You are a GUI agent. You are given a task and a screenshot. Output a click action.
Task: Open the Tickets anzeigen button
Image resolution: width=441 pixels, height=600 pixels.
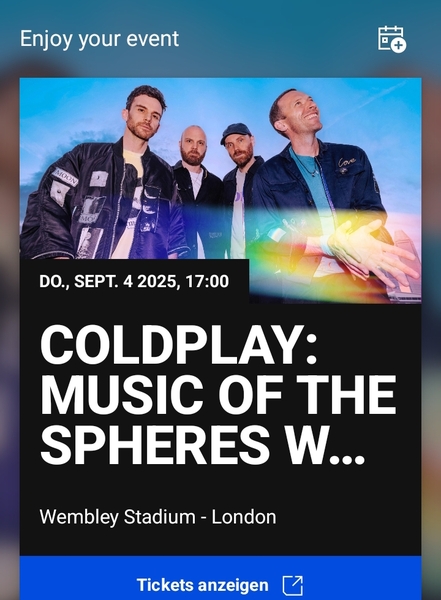220,578
